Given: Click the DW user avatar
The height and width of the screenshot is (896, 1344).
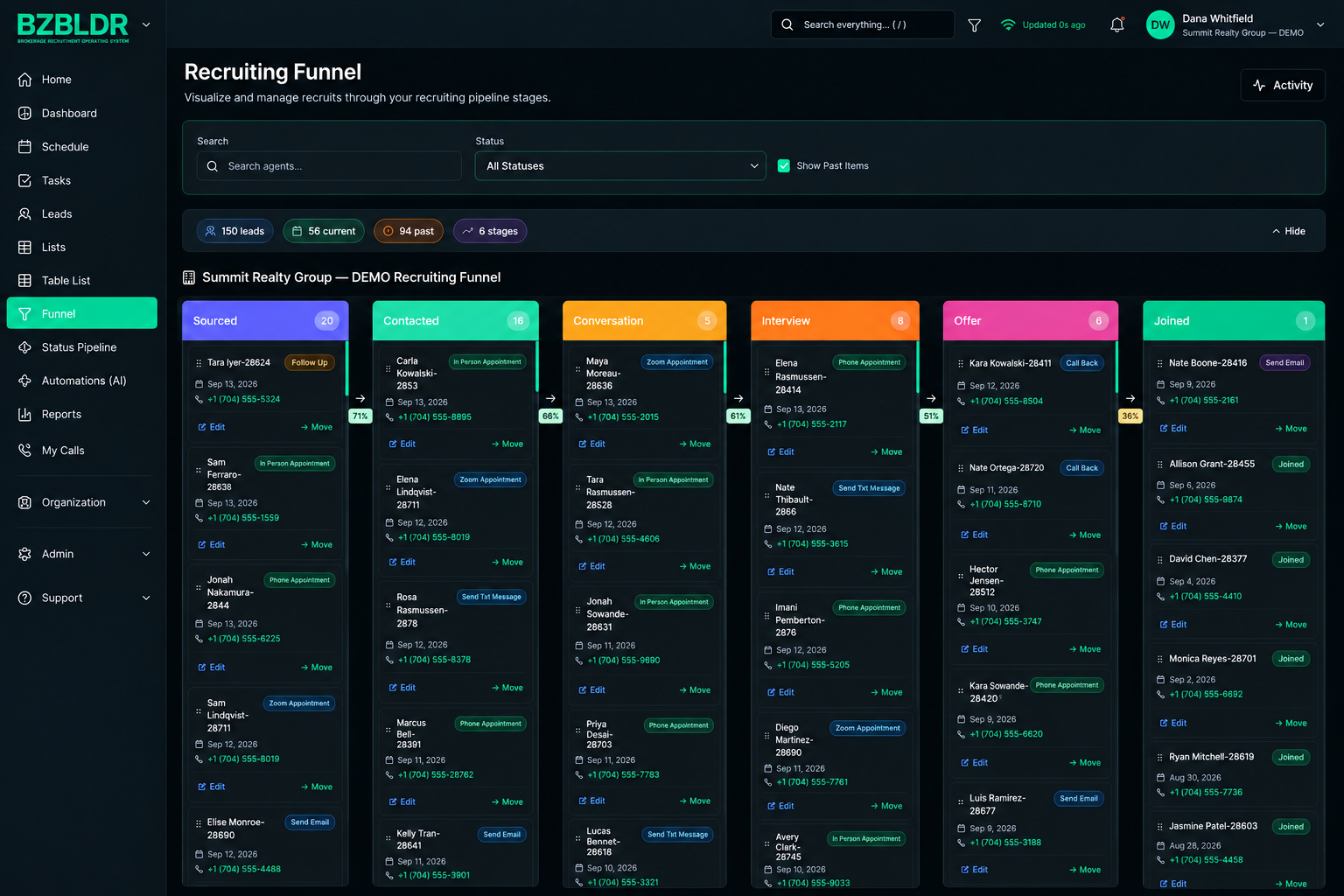Looking at the screenshot, I should point(1160,24).
